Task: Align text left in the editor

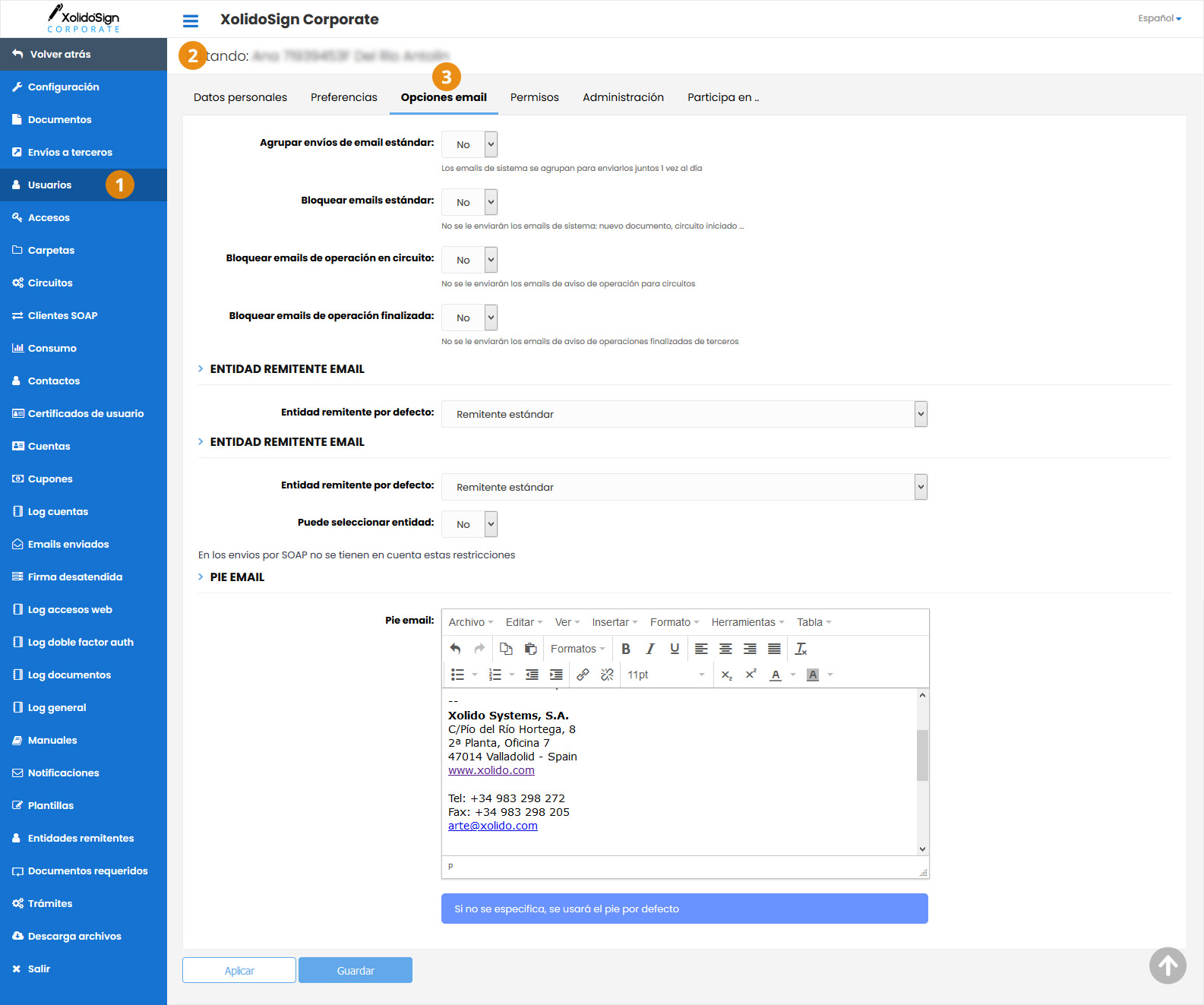Action: point(701,649)
